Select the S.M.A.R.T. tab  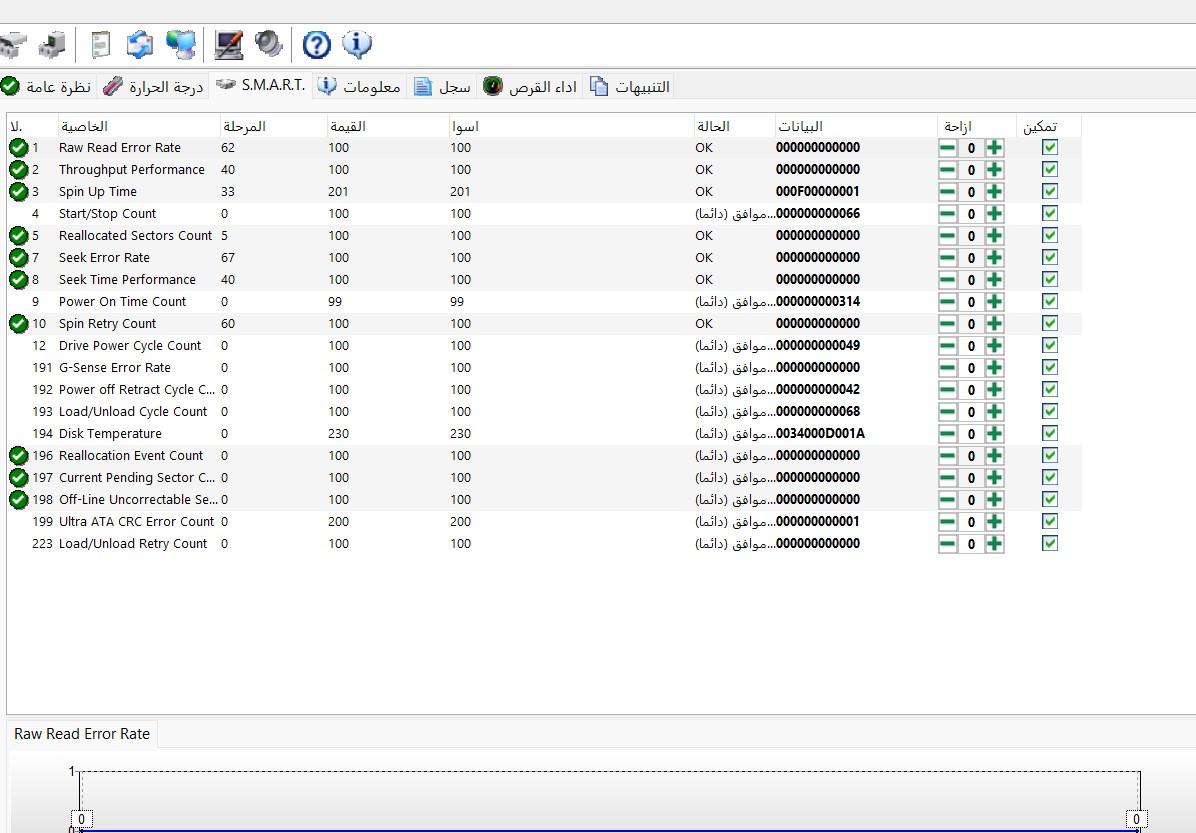point(261,85)
